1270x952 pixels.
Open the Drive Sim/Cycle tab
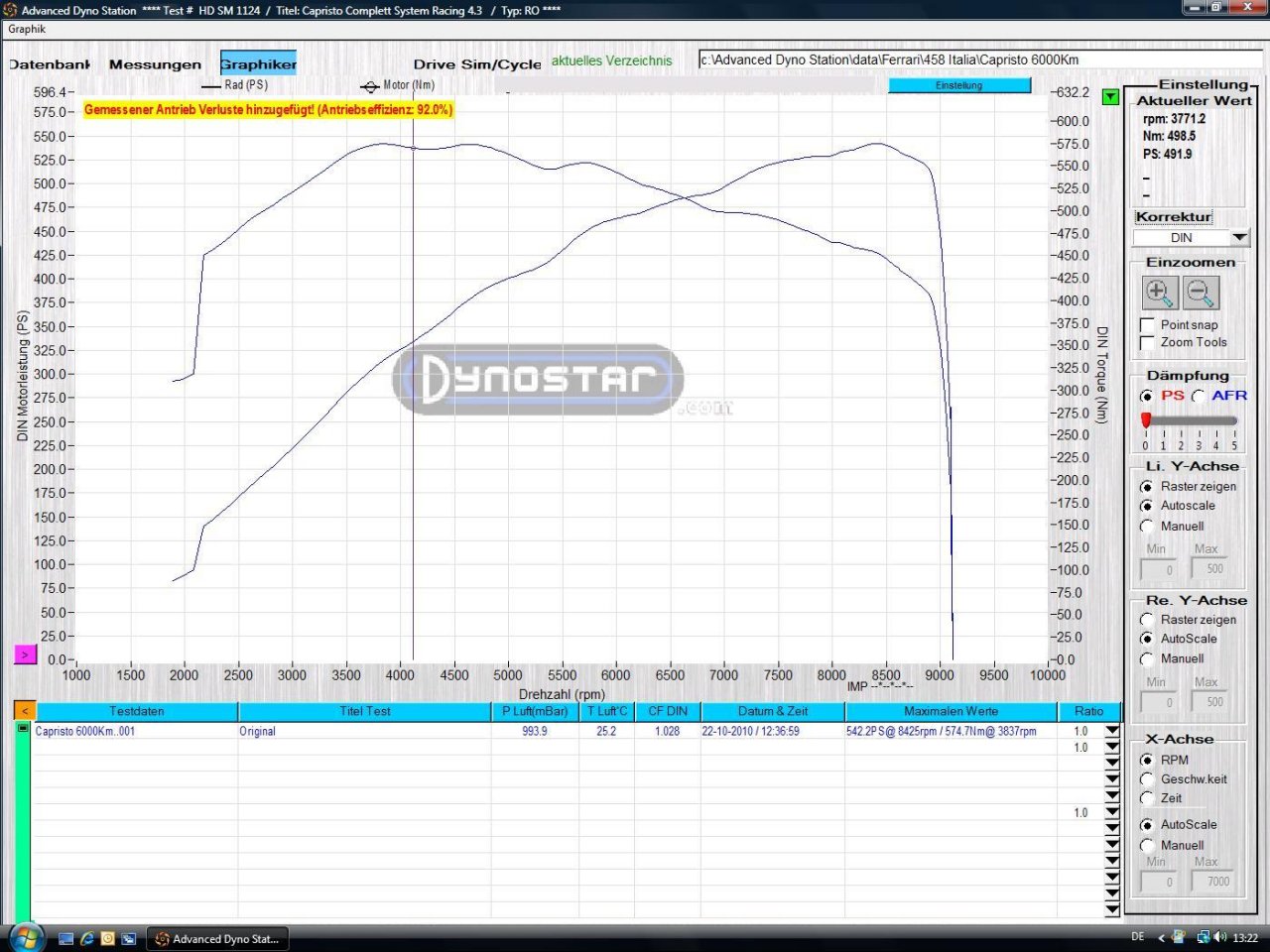click(477, 64)
